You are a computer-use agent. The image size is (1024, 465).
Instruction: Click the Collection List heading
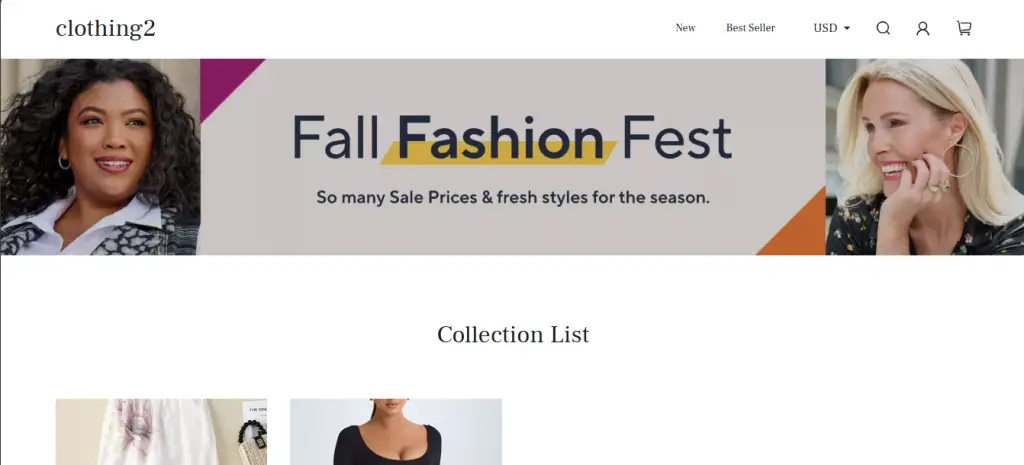[512, 335]
